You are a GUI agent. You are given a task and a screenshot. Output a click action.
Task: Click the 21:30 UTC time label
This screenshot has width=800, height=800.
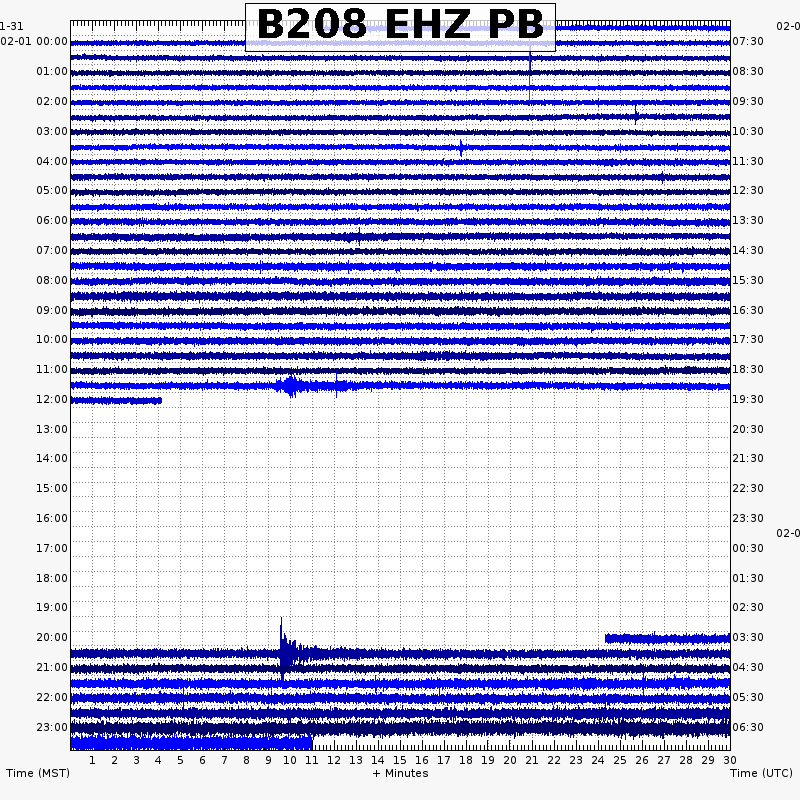click(748, 458)
